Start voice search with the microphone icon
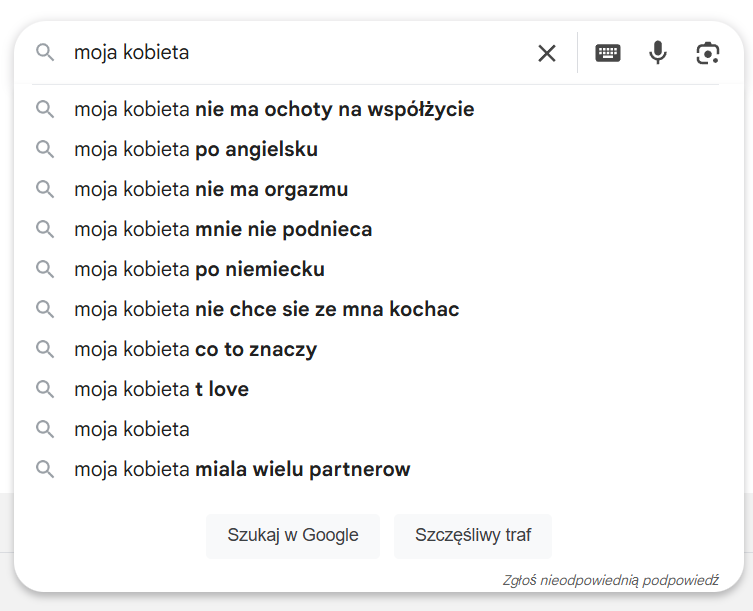The image size is (753, 611). click(x=657, y=53)
